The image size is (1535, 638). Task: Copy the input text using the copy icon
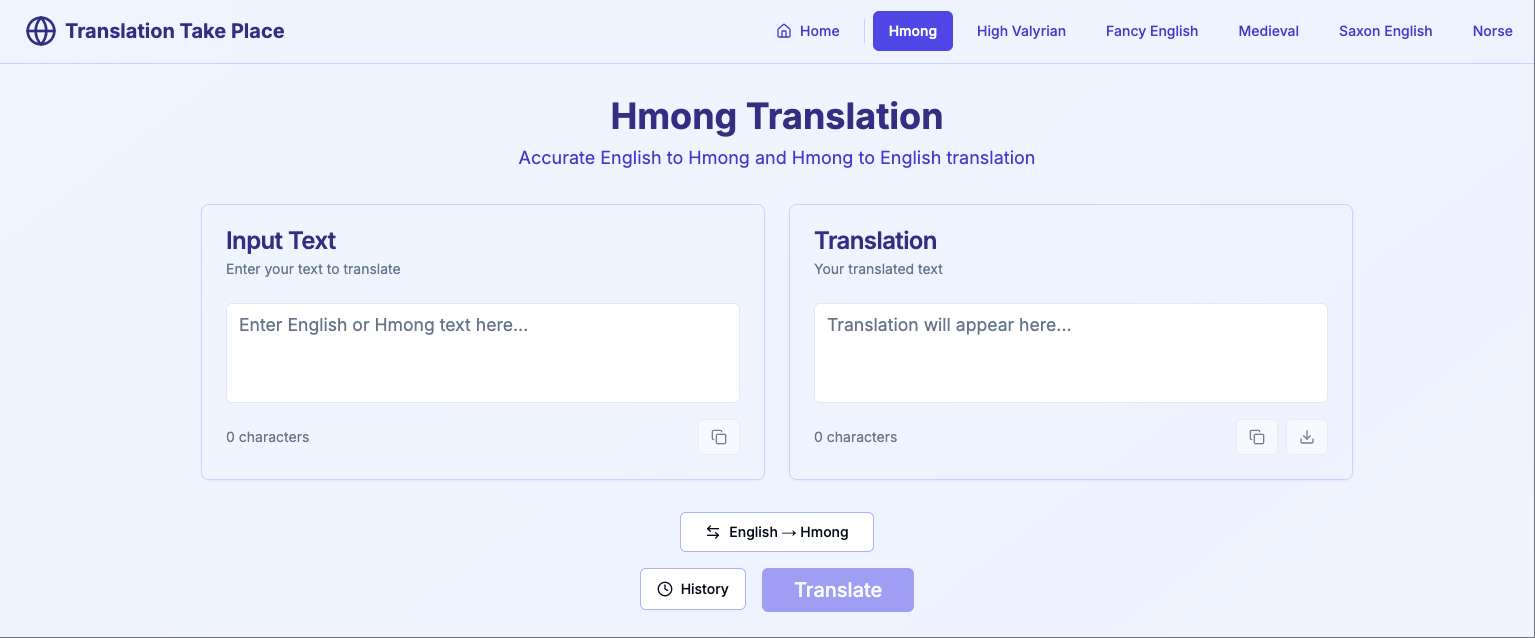point(719,436)
